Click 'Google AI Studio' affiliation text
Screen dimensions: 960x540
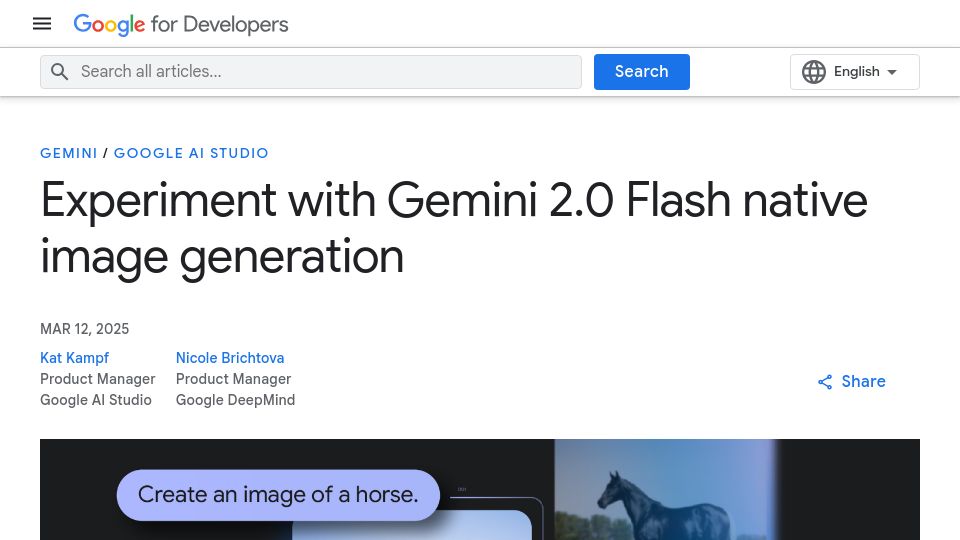click(96, 400)
